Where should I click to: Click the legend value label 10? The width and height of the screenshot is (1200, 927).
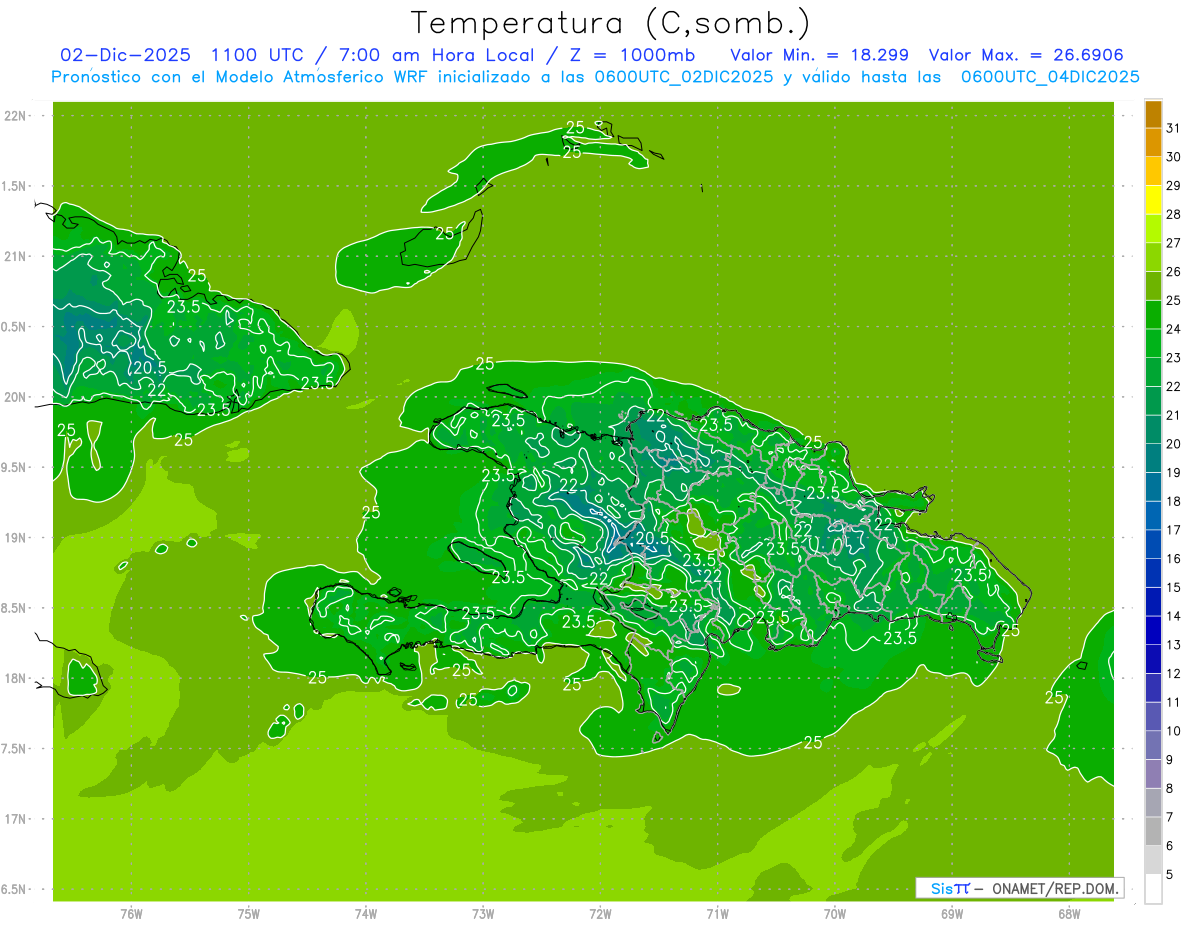[1173, 731]
